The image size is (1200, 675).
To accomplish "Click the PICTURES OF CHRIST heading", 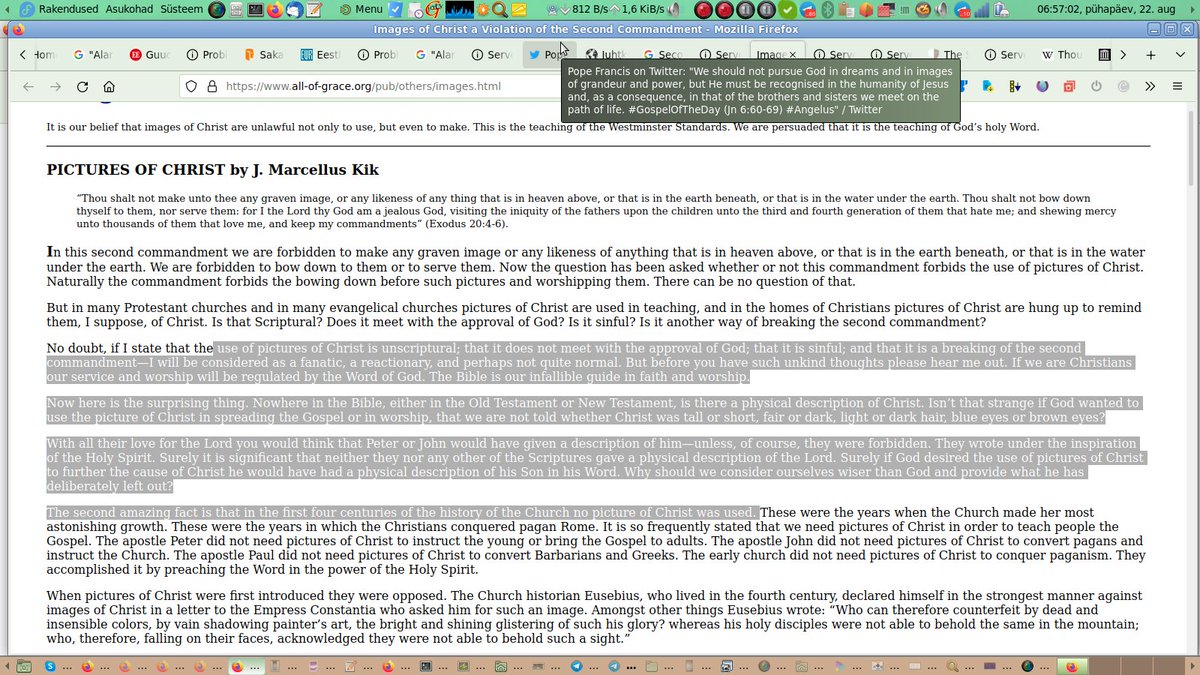I will click(x=212, y=170).
